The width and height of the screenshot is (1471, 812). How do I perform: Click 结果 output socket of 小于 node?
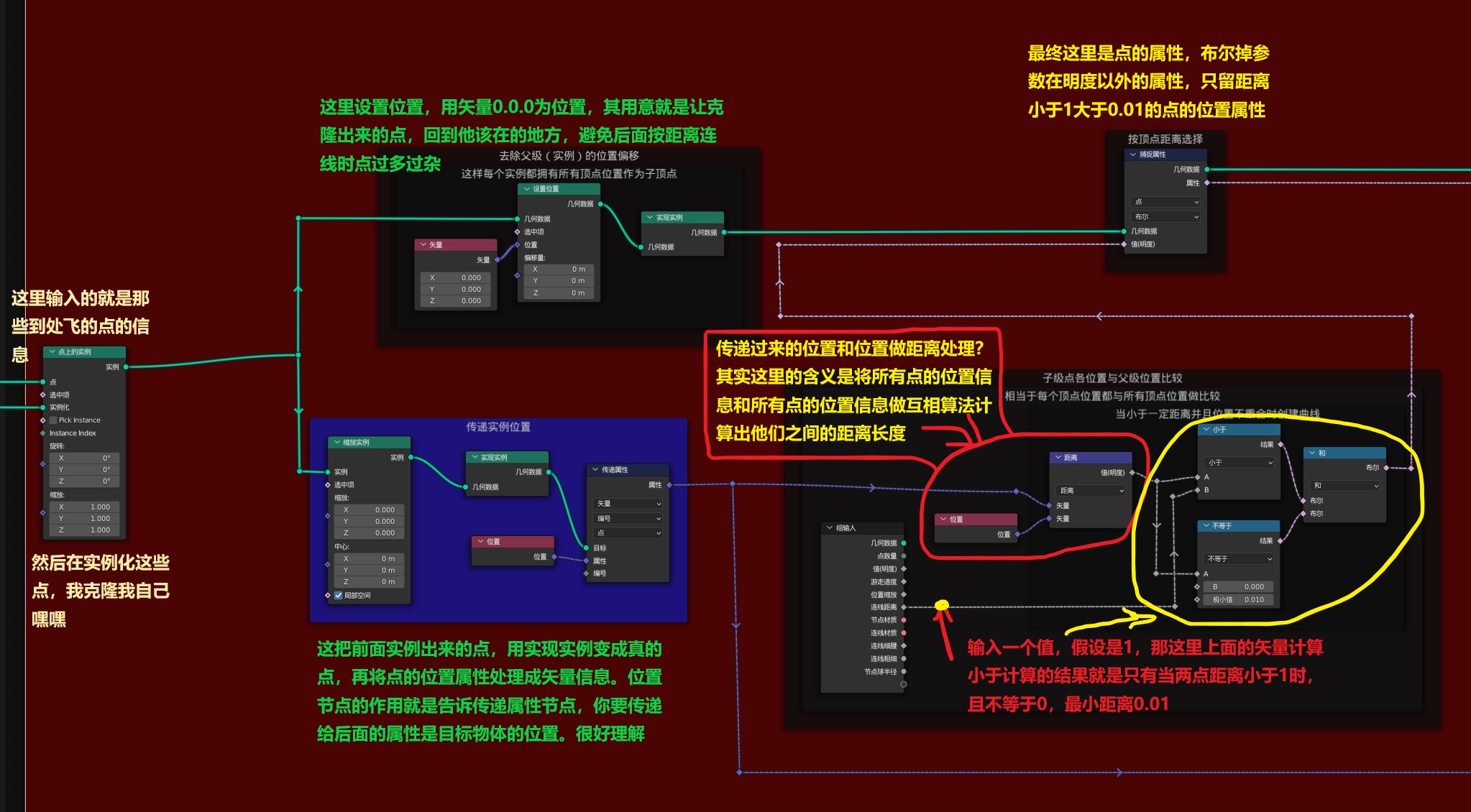[x=1280, y=445]
